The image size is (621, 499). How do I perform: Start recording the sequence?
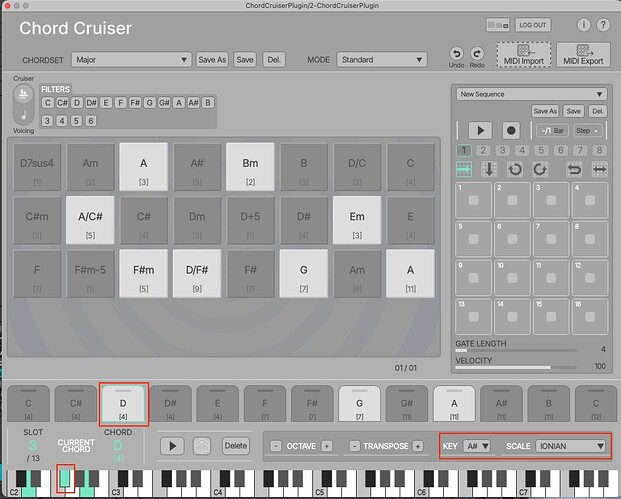[x=511, y=130]
